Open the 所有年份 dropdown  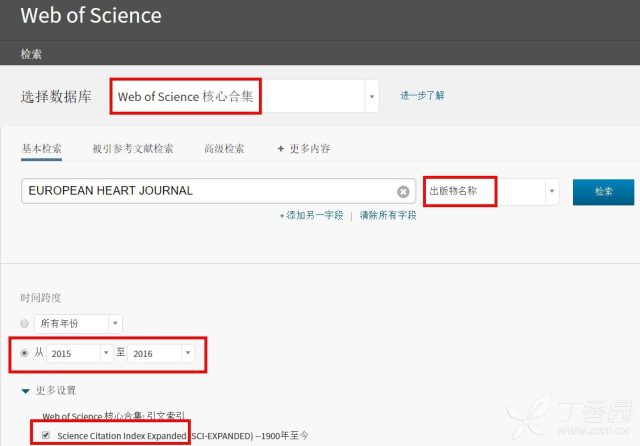[78, 324]
